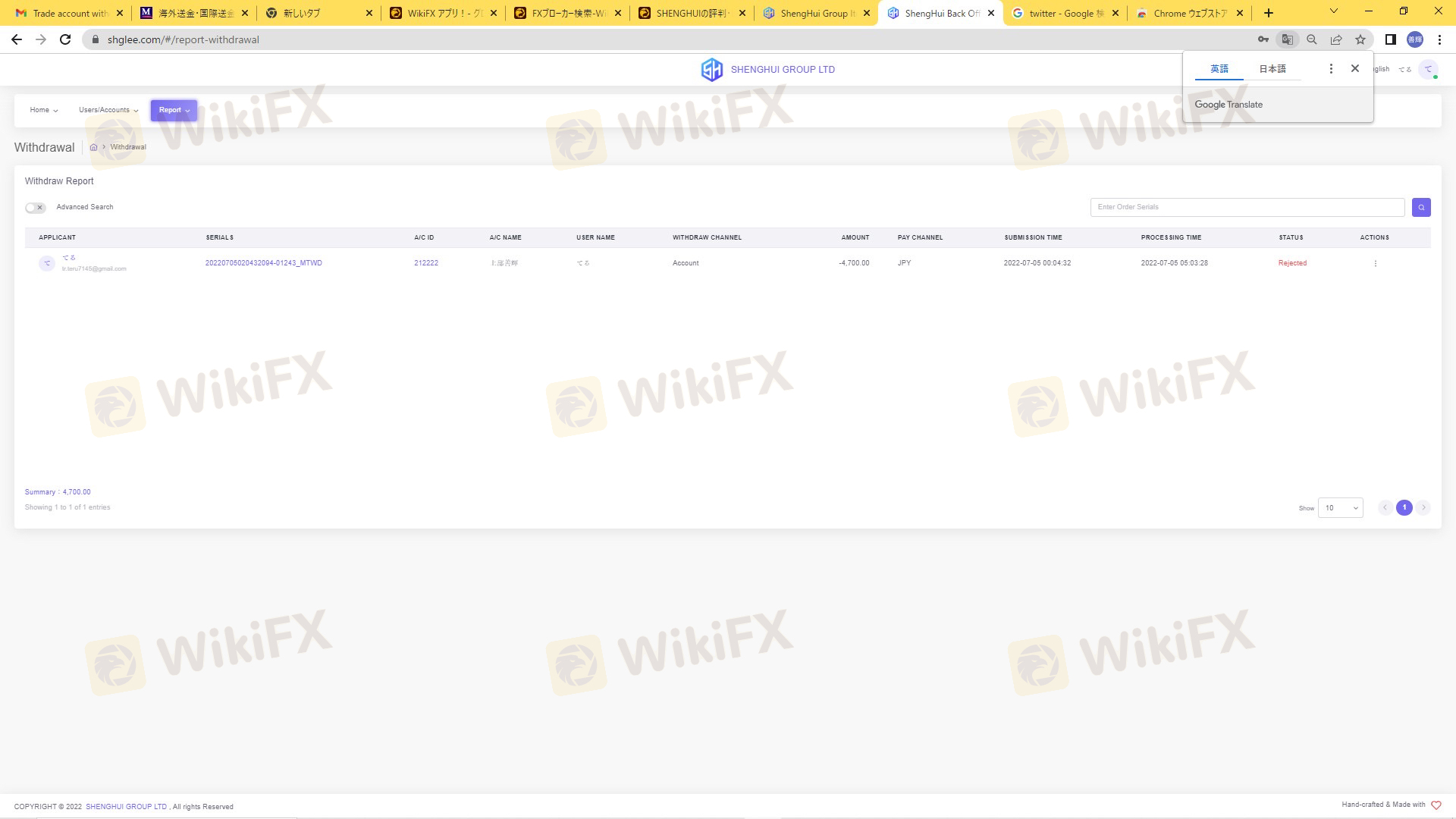1456x819 pixels.
Task: Close the Google Translate popup
Action: (1355, 69)
